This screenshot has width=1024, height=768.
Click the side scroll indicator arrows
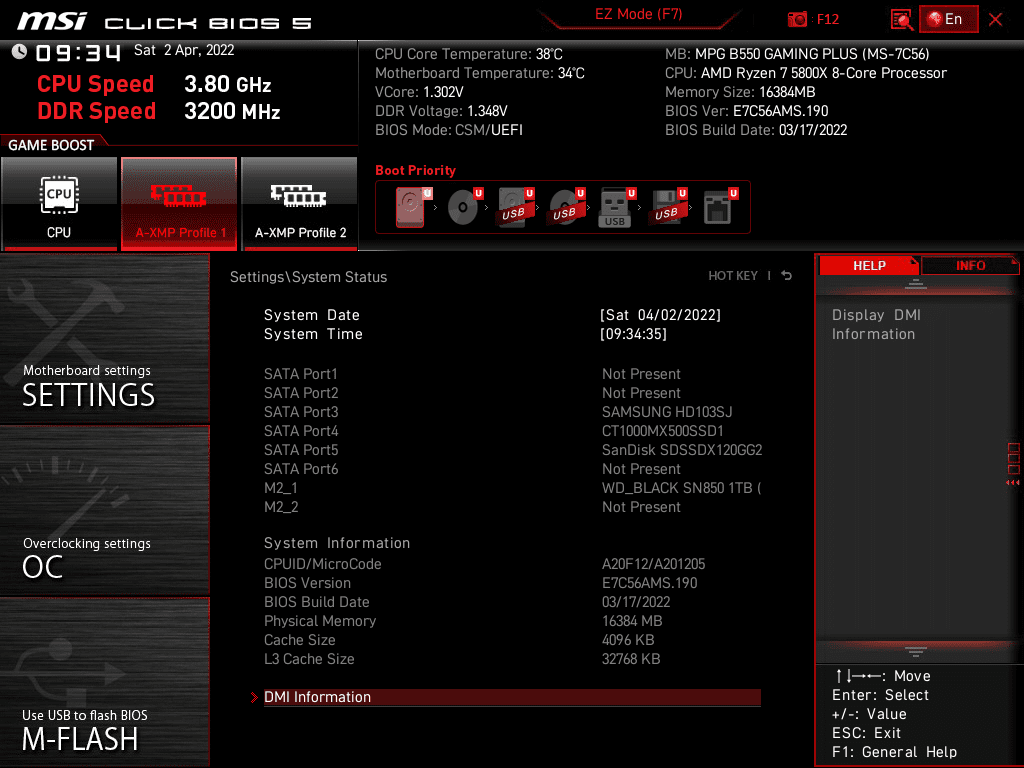pyautogui.click(x=1013, y=482)
